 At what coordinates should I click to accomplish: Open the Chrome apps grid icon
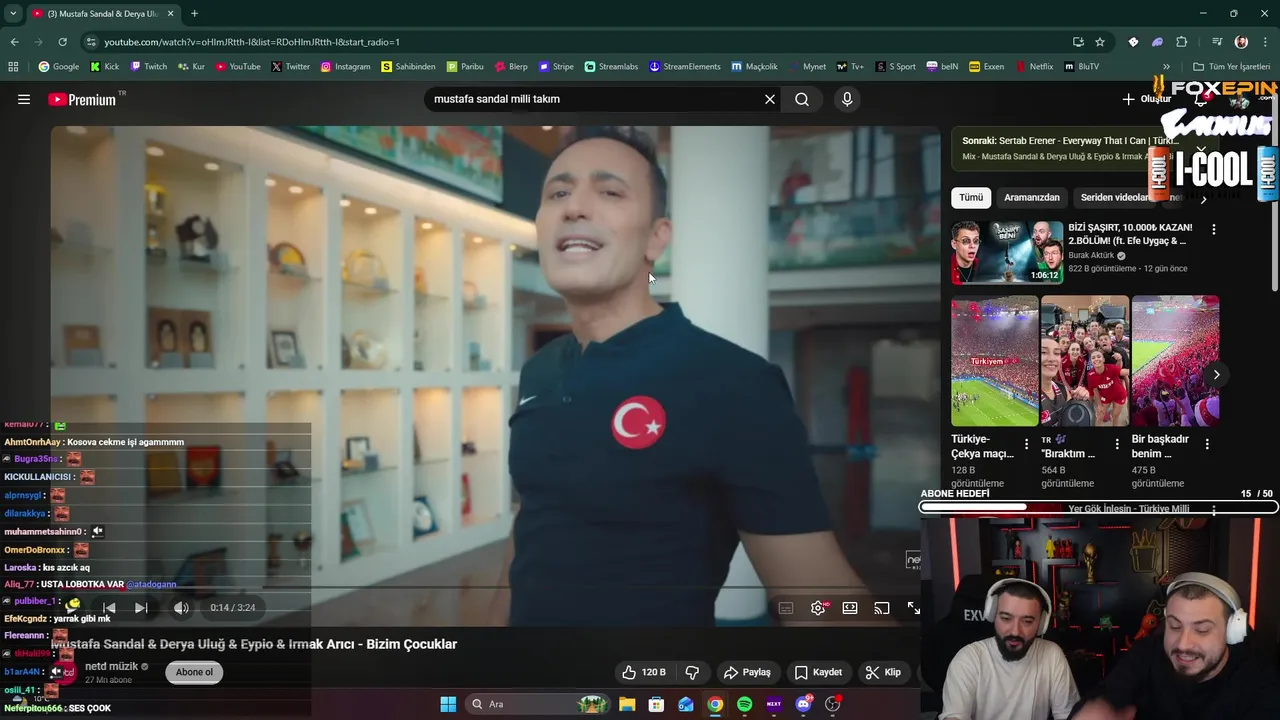point(13,67)
